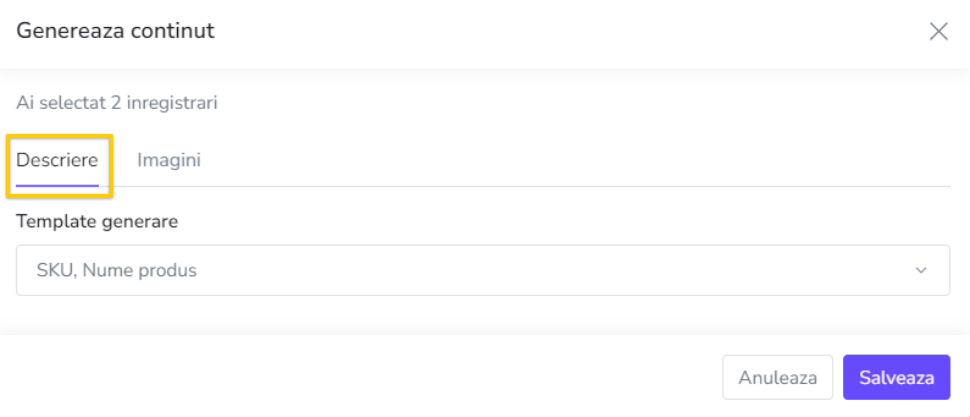Click the Salveaza button
970x417 pixels.
pyautogui.click(x=896, y=377)
